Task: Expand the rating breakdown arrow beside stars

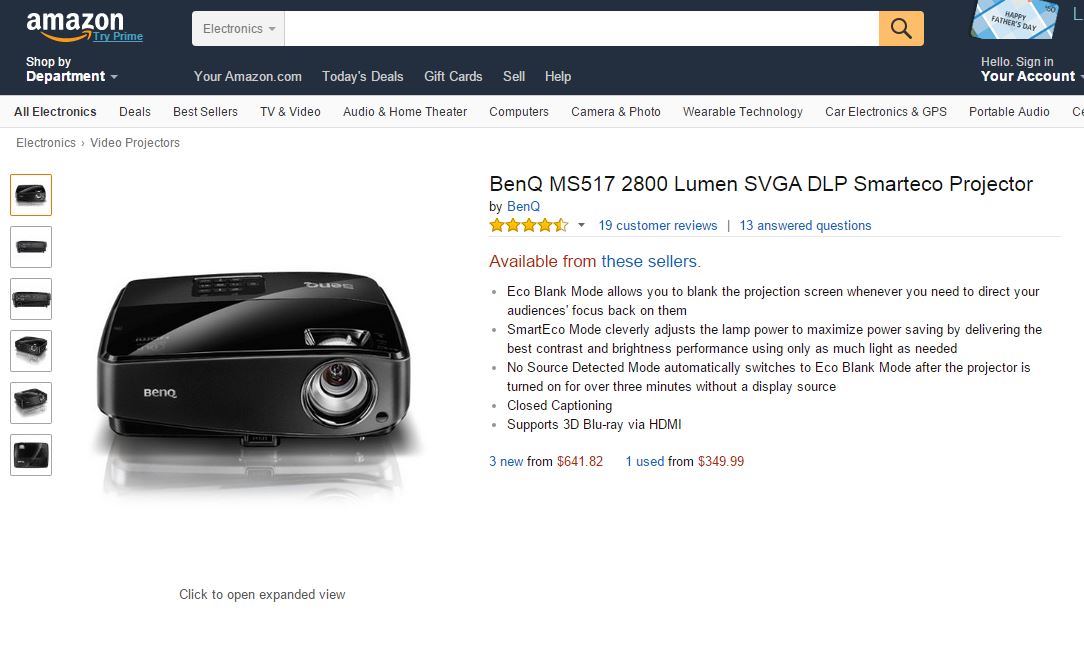Action: pyautogui.click(x=581, y=225)
